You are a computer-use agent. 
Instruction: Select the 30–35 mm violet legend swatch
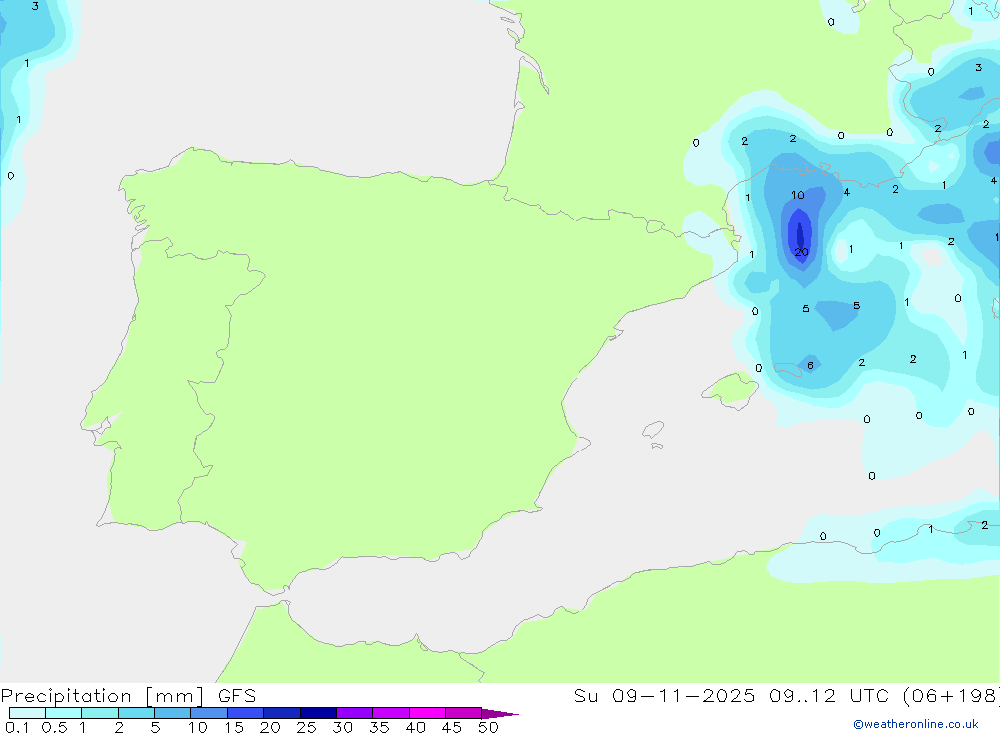[x=354, y=713]
